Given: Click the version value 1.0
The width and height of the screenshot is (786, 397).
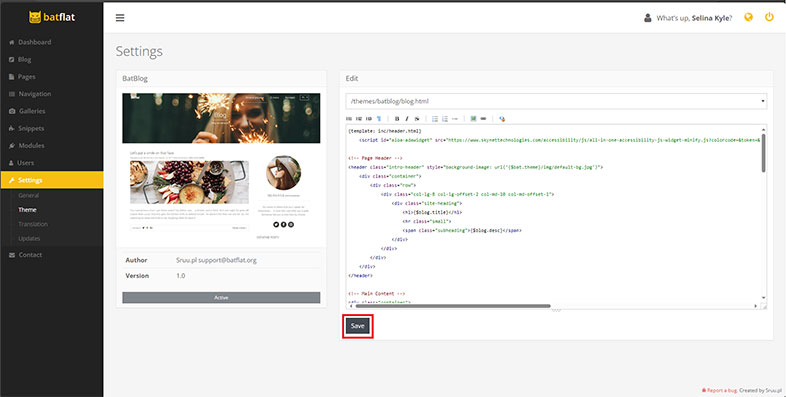Looking at the screenshot, I should point(180,276).
